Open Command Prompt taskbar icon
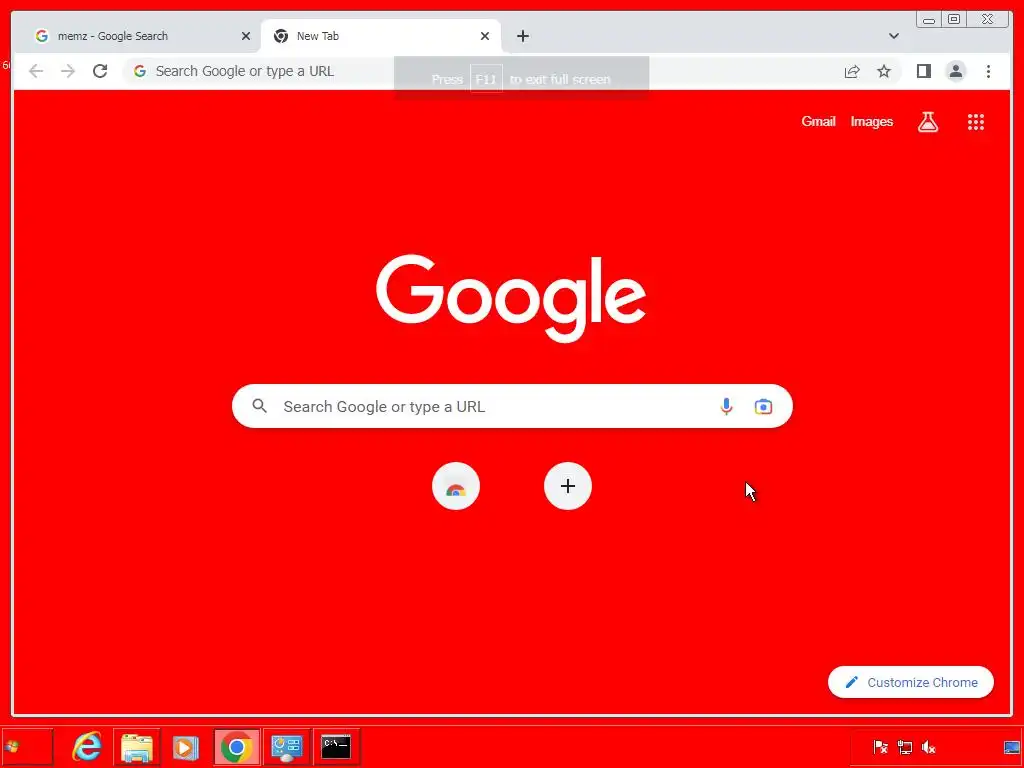 [x=336, y=746]
